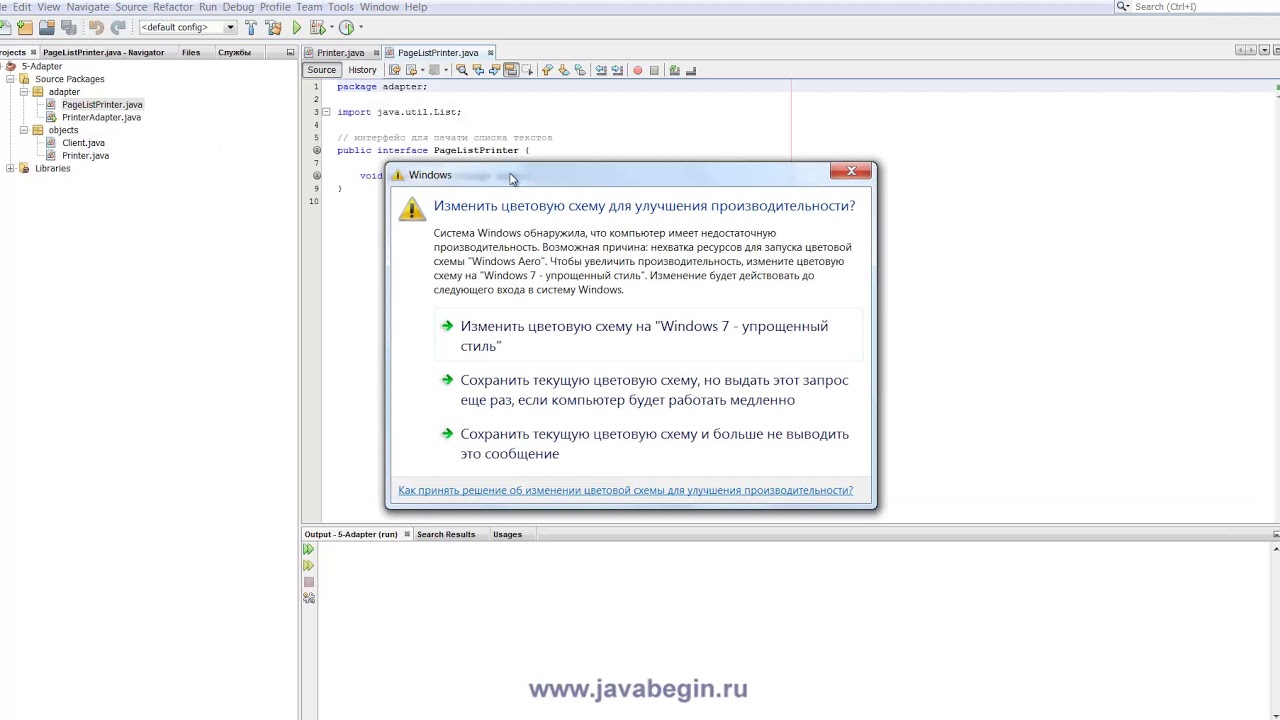Collapse the adapter package node
1280x720 pixels.
(23, 92)
